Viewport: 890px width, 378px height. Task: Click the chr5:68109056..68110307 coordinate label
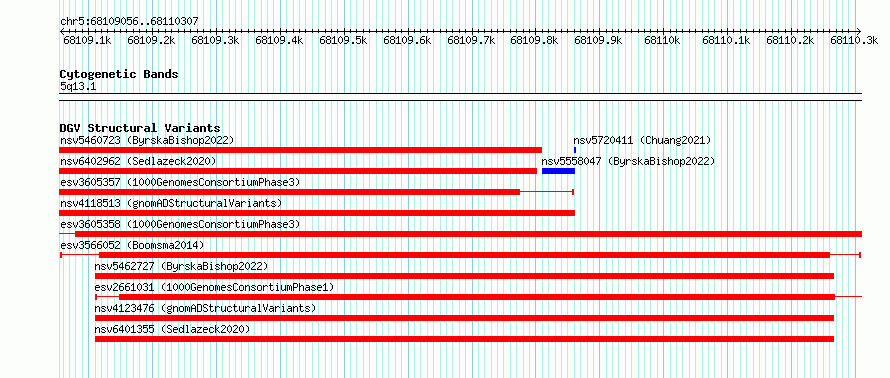click(x=129, y=22)
